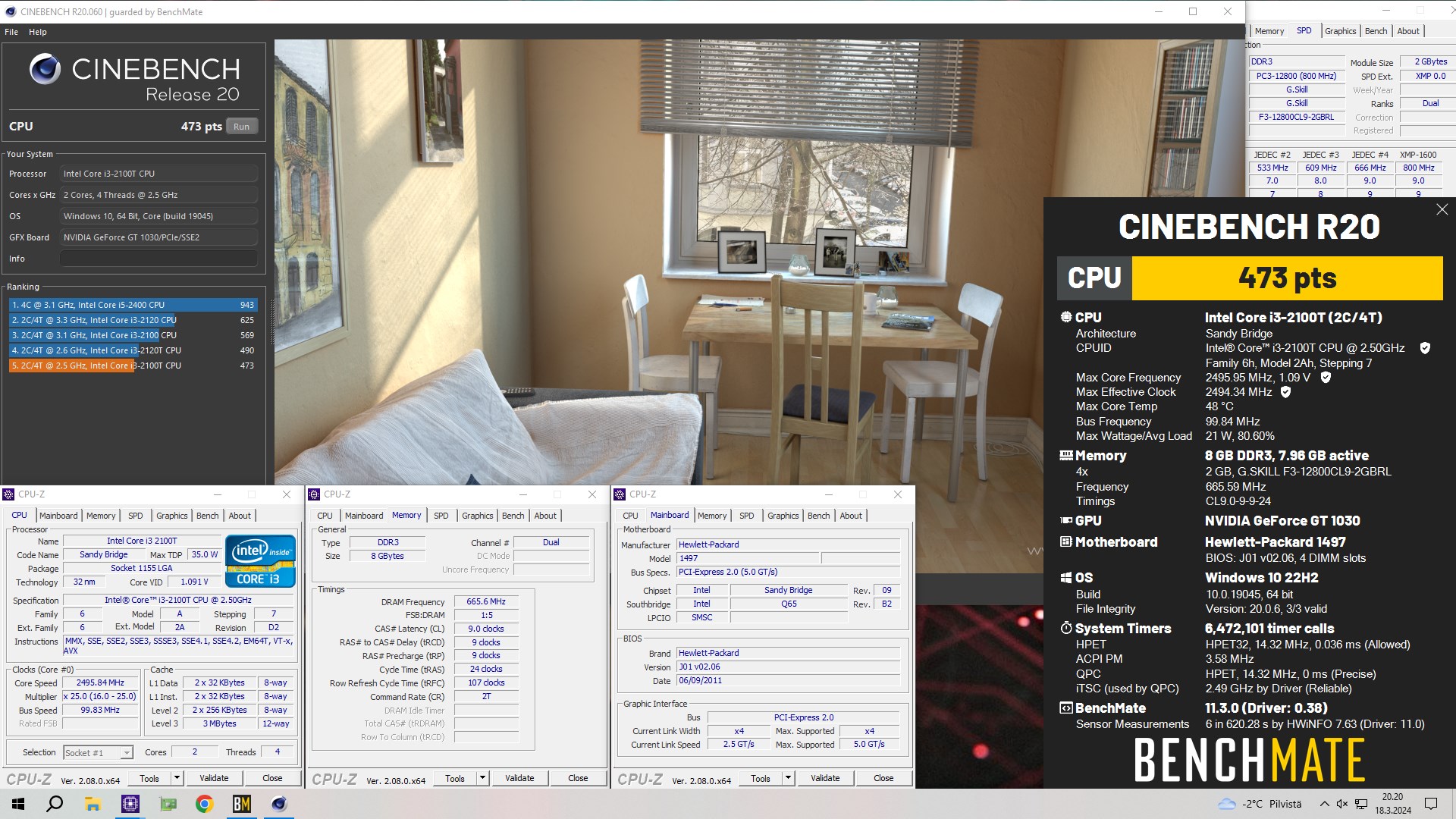
Task: Select the i3-2120T ranking entry
Action: tap(133, 350)
